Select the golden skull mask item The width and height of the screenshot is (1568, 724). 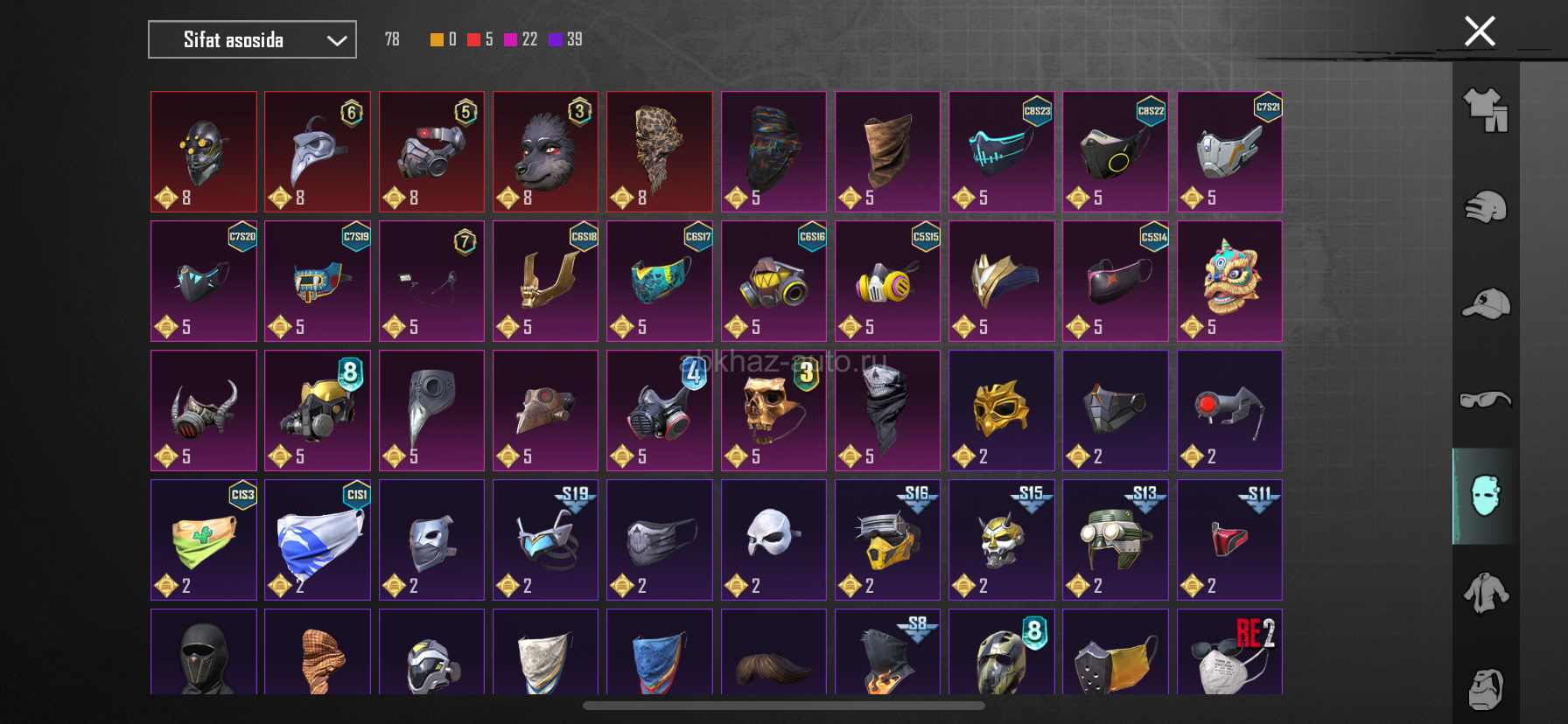tap(773, 410)
